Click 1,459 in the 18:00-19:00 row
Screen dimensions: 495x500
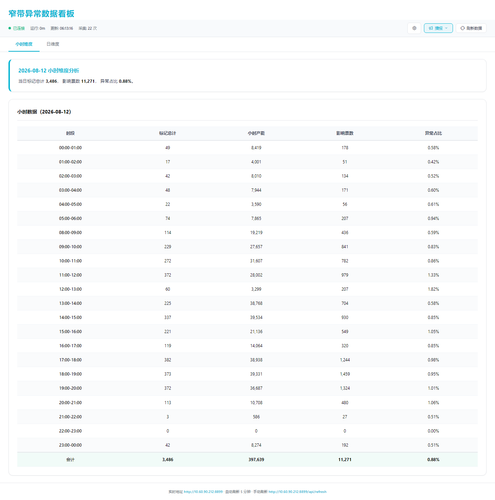345,374
